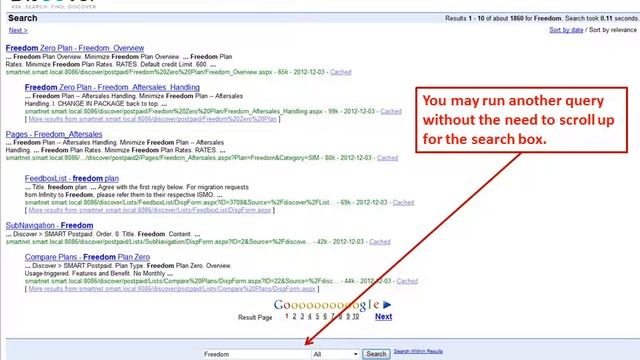
Task: Go to result page 10
Action: point(356,316)
